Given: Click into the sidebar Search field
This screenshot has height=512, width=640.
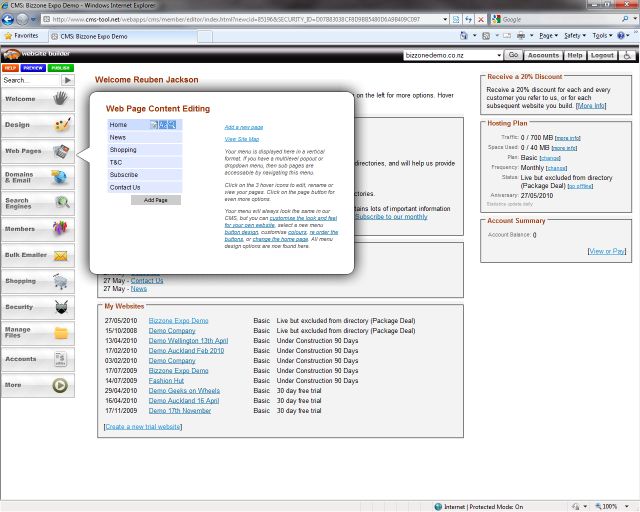Looking at the screenshot, I should click(30, 80).
